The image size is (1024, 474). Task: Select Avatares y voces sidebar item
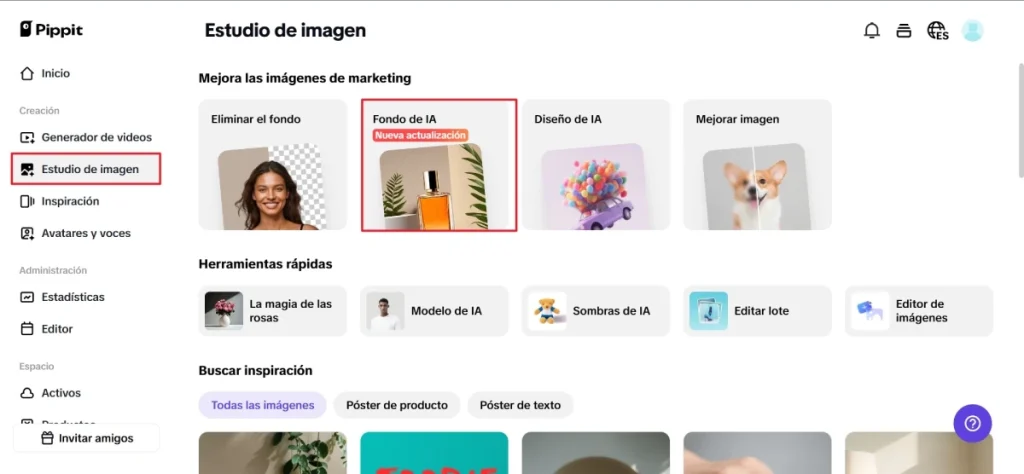86,233
